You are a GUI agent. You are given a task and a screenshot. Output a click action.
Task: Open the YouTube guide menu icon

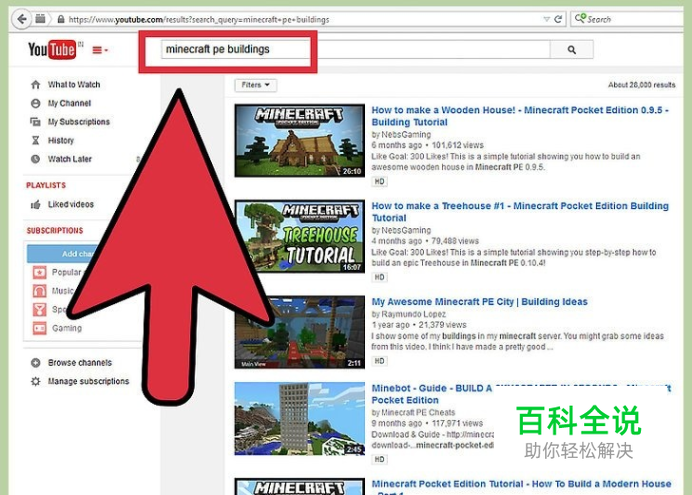point(100,50)
